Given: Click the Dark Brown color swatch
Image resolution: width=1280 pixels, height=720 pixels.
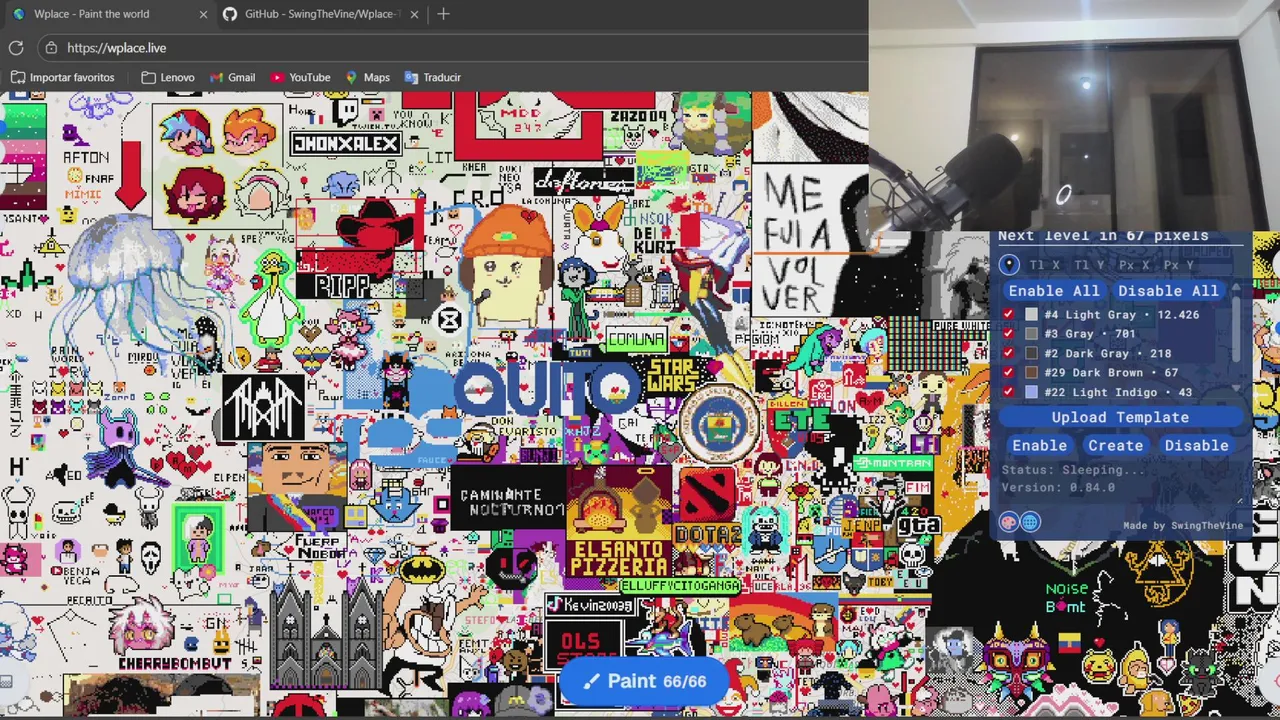Looking at the screenshot, I should coord(1031,373).
